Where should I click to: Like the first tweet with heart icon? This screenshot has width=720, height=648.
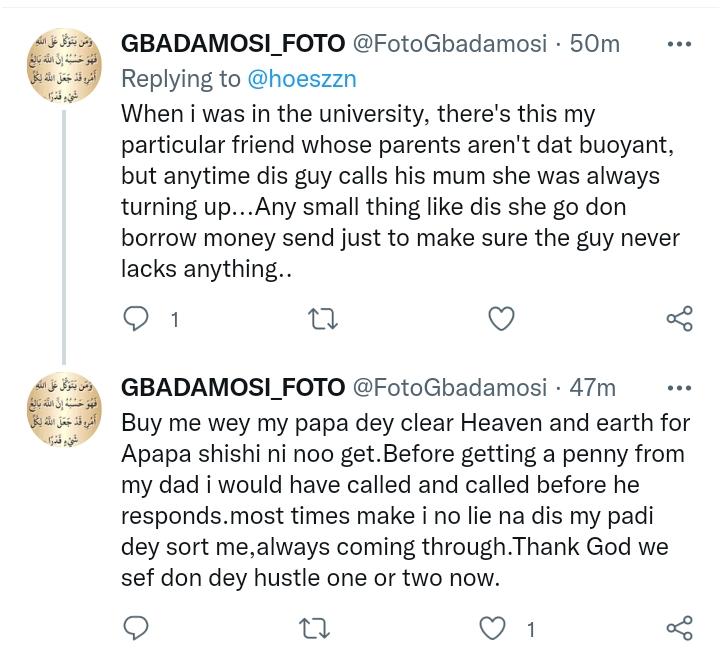pos(501,318)
